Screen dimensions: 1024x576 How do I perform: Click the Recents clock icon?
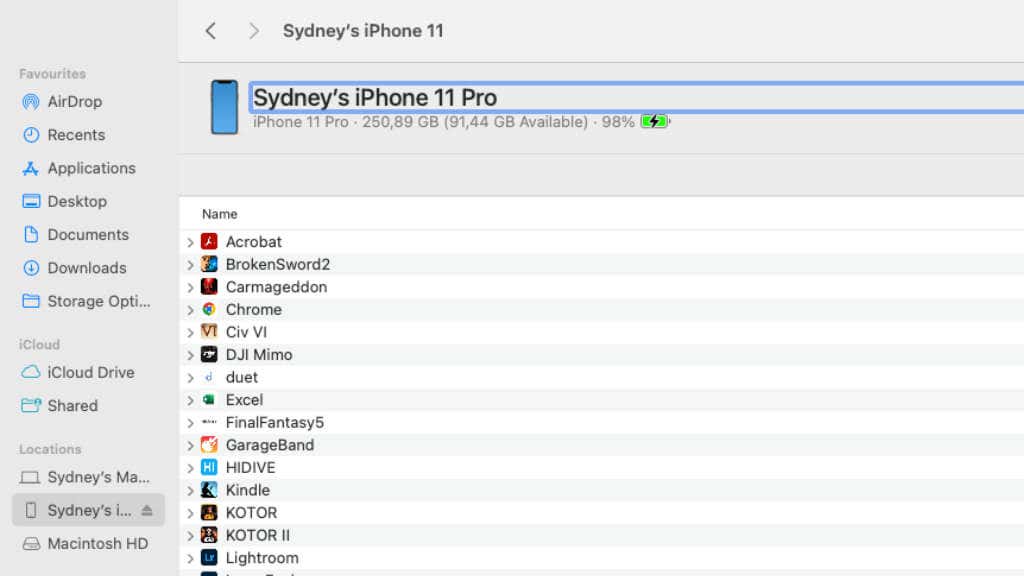point(31,135)
